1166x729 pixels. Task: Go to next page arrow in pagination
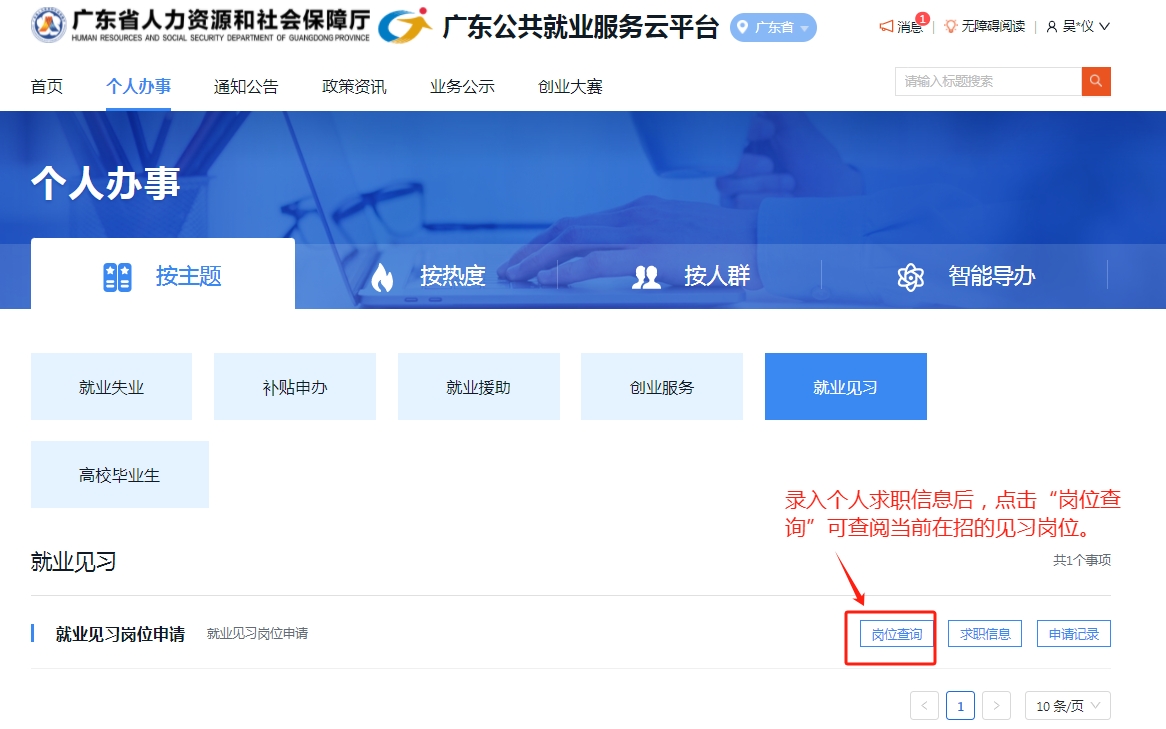pyautogui.click(x=996, y=705)
